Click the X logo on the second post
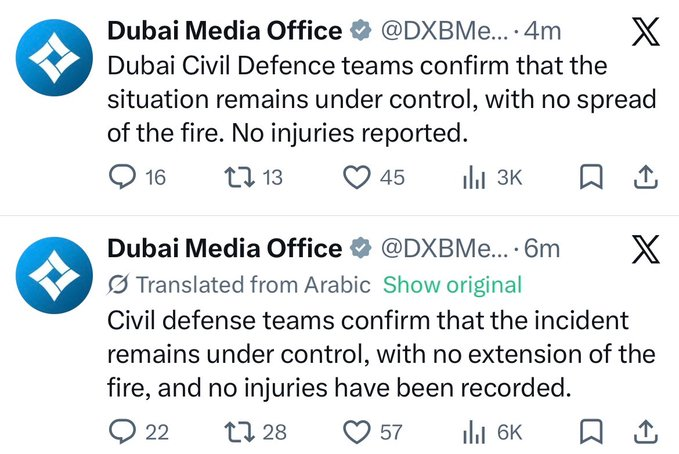The width and height of the screenshot is (679, 454). (x=646, y=249)
